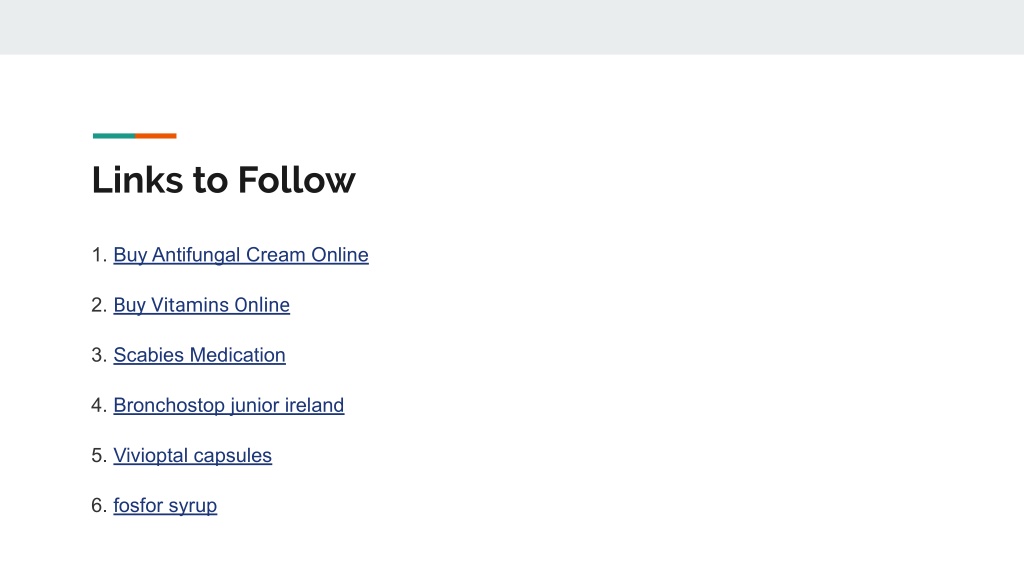Click list number 6 before fosfor link
Viewport: 1024px width, 576px height.
[99, 505]
